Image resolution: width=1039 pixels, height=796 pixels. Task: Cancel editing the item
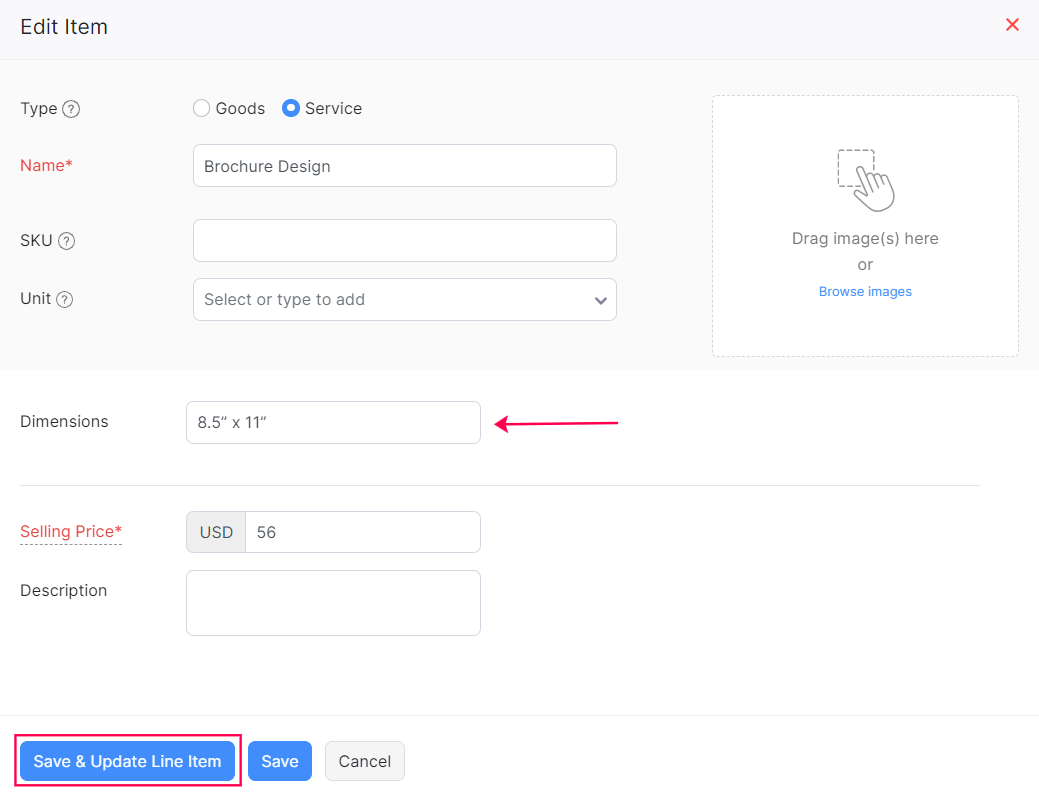coord(364,761)
